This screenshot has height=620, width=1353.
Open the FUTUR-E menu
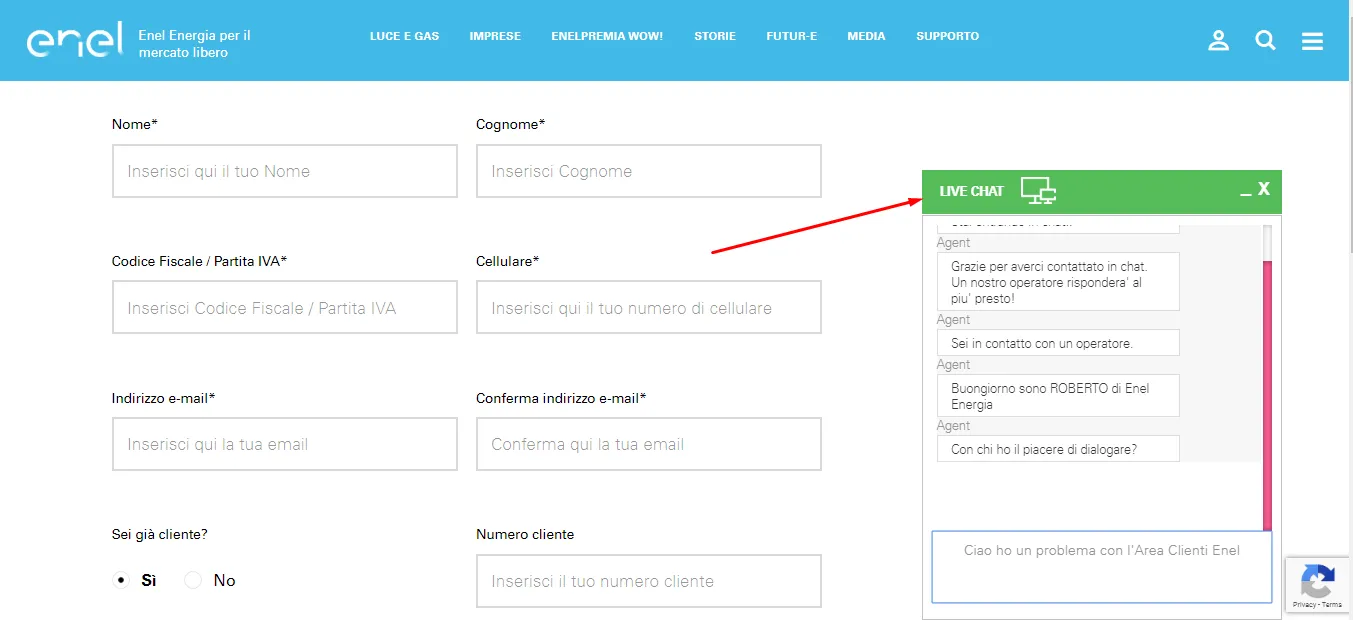coord(791,36)
